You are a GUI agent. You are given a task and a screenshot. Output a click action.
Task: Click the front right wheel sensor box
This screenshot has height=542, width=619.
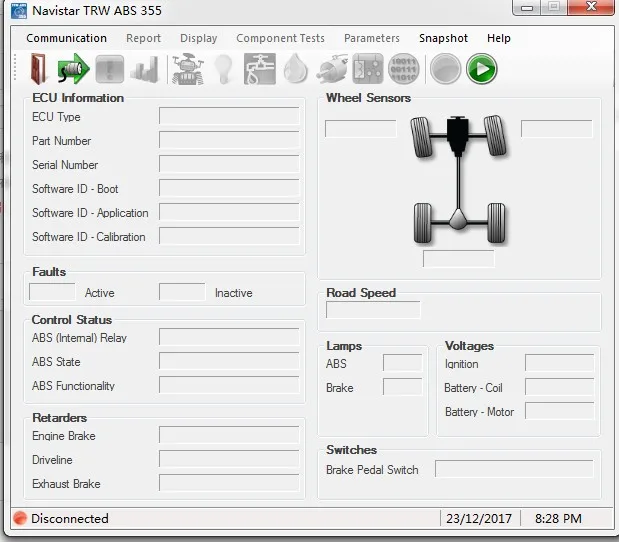(x=557, y=129)
